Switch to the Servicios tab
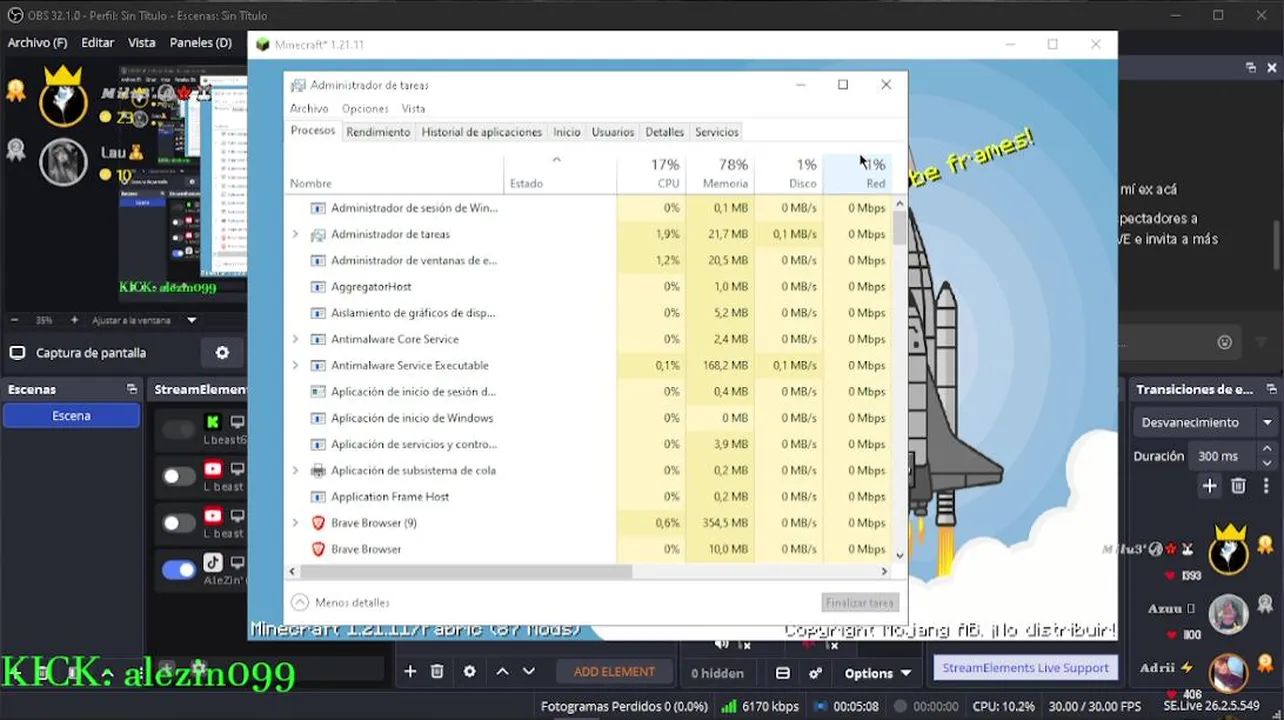 [717, 132]
